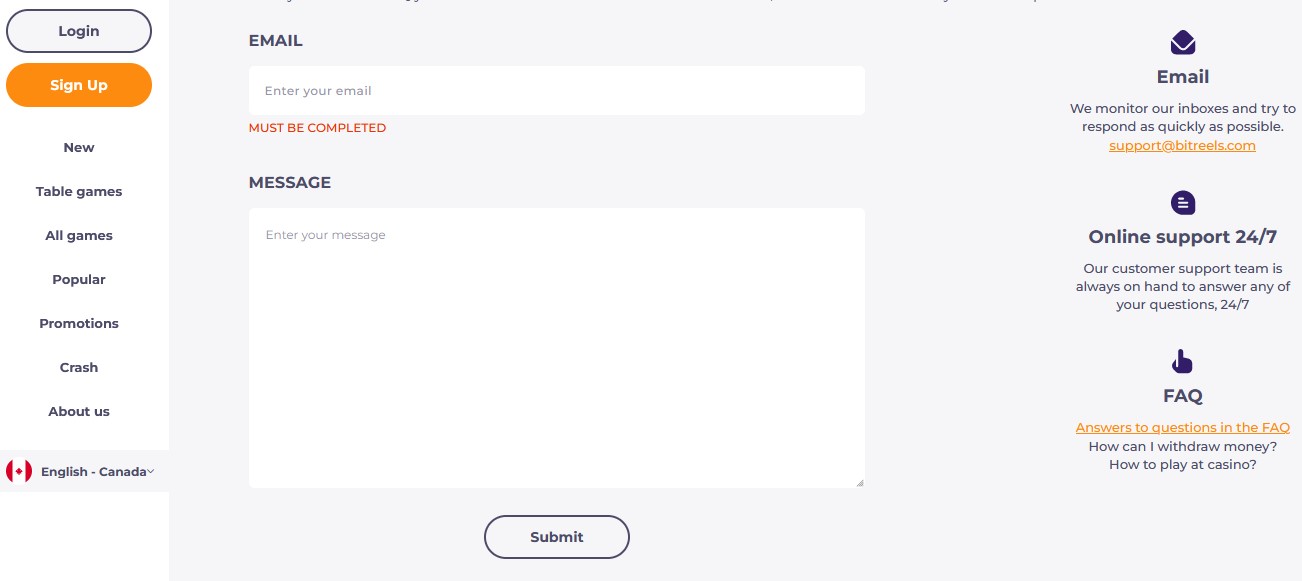Open the English - Canada language selector

pyautogui.click(x=84, y=471)
